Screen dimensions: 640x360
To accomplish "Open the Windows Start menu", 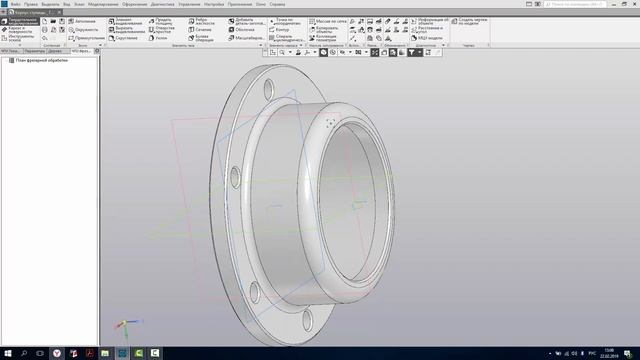I will pyautogui.click(x=8, y=353).
